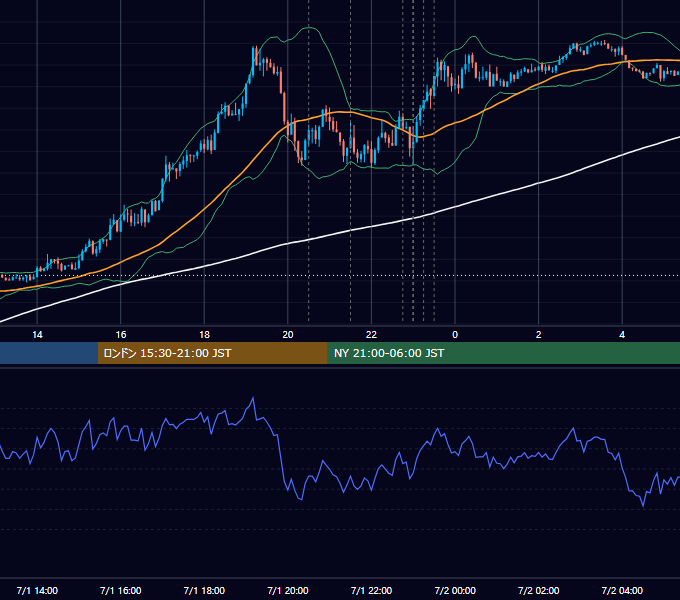Click hour label 4 on upper axis
Viewport: 680px width, 600px height.
622,335
